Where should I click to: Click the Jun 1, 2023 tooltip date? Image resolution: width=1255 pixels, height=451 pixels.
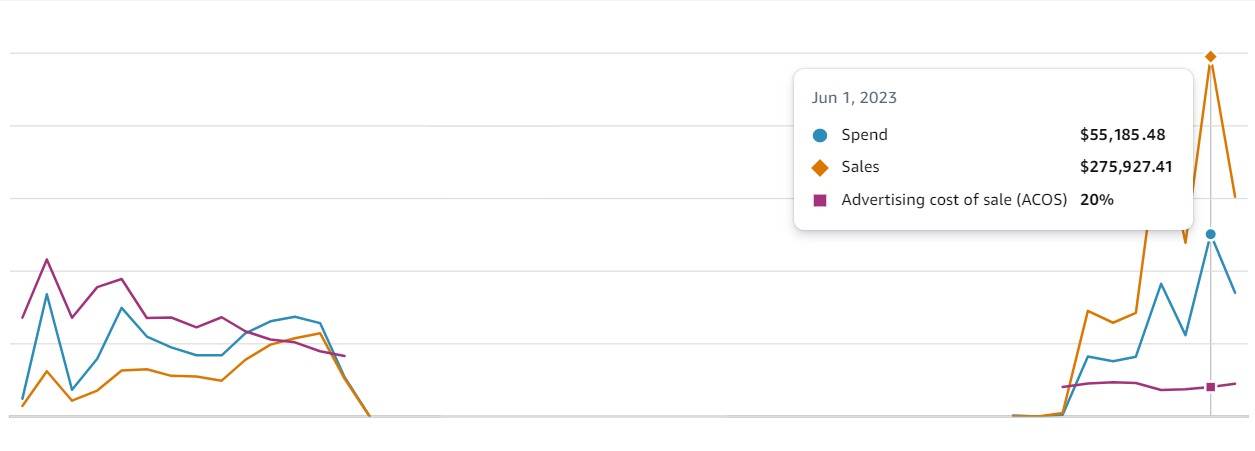854,98
